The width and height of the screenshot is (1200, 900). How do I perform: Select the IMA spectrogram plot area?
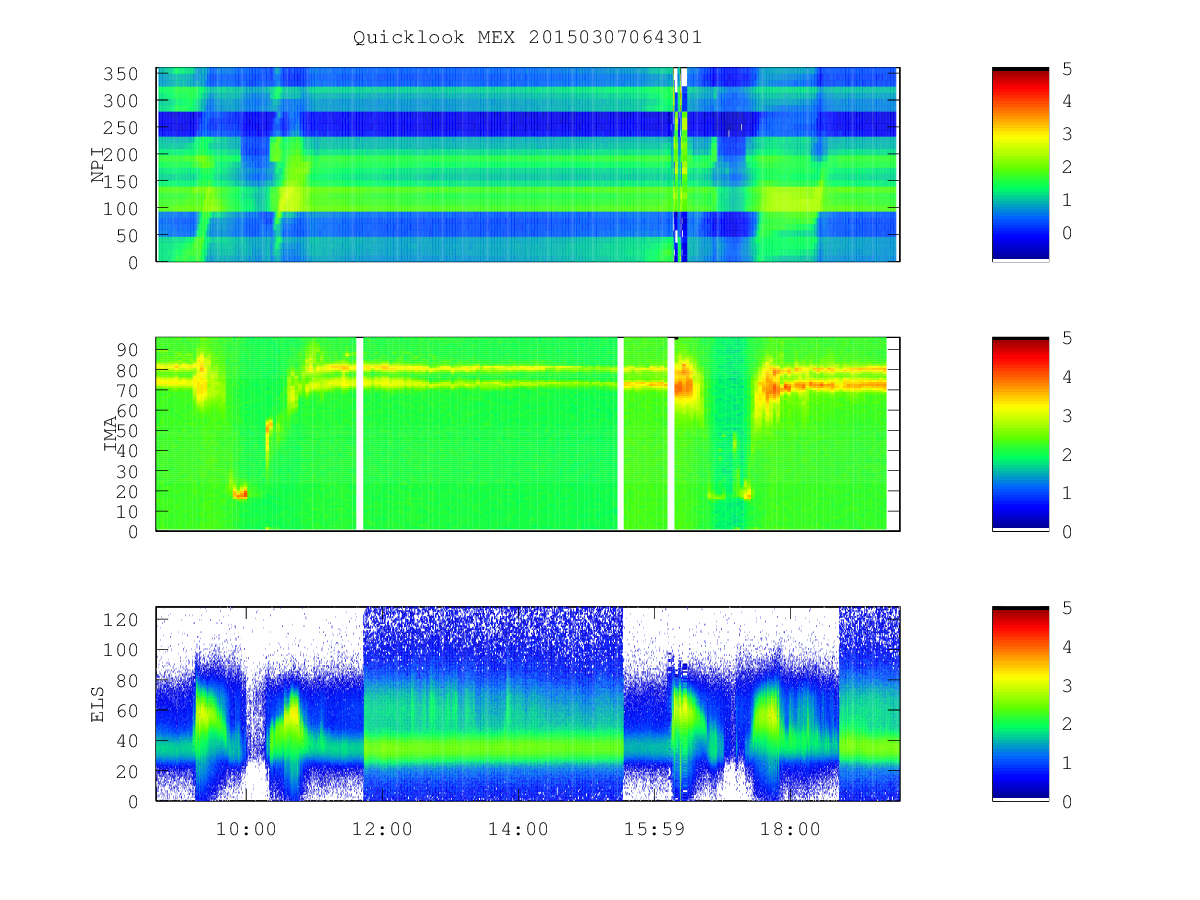click(528, 434)
